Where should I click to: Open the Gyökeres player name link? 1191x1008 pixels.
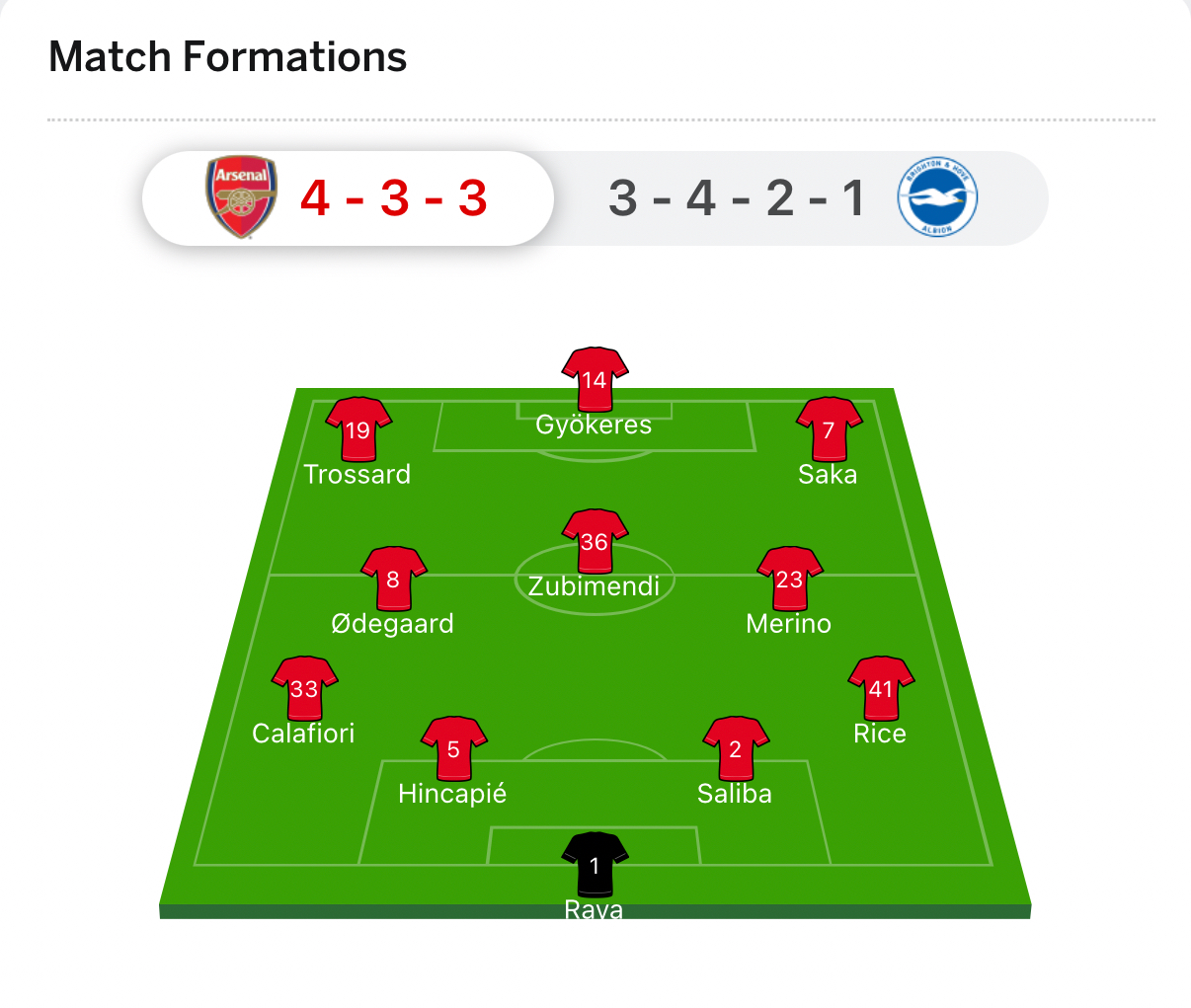pos(594,425)
